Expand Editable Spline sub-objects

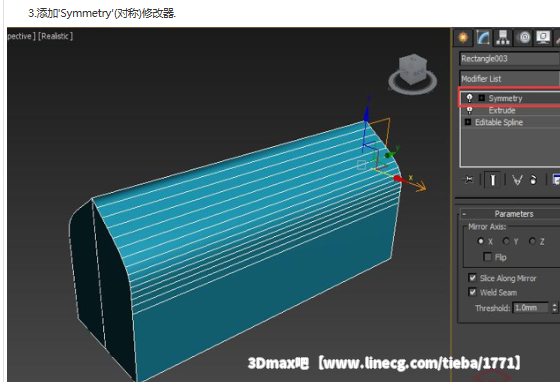point(468,122)
